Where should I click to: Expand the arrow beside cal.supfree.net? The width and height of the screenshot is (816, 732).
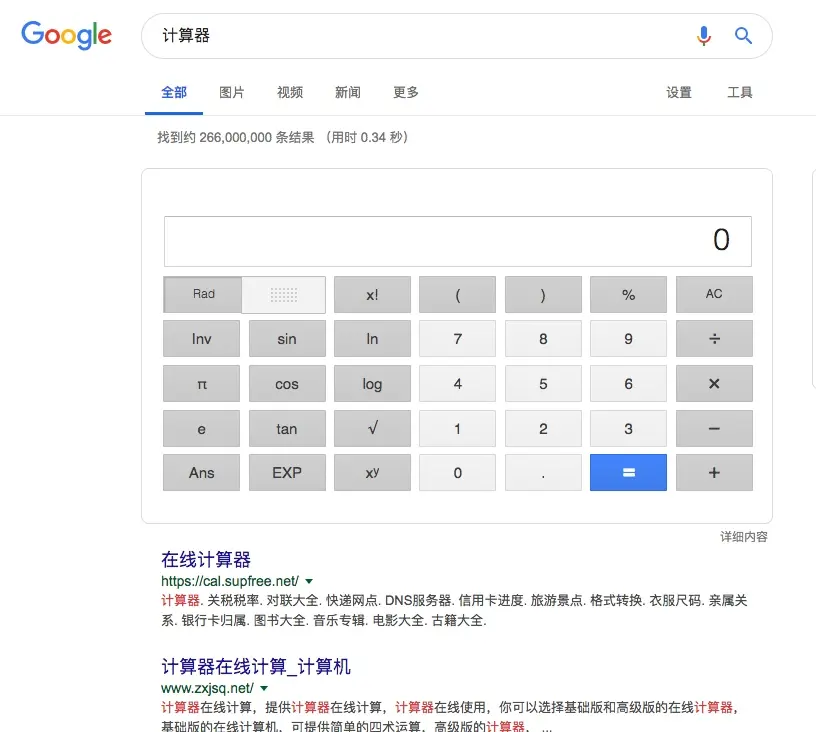pos(309,581)
